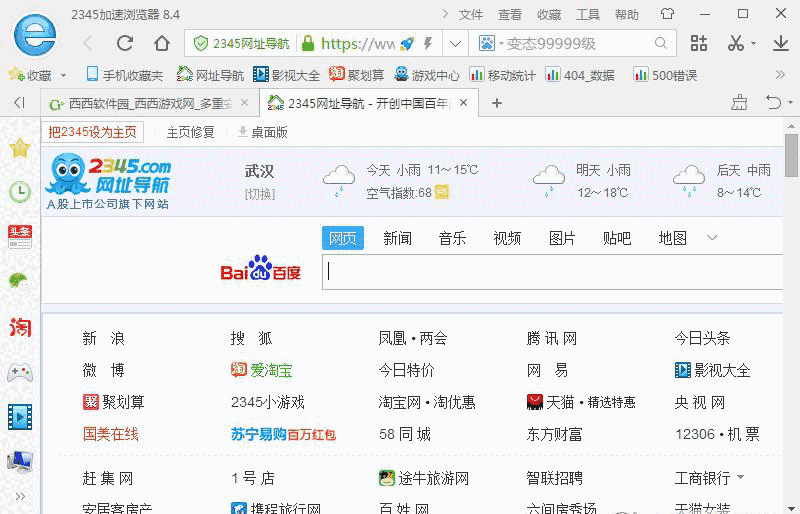The image size is (800, 514).
Task: Click the scissors screenshot tool icon
Action: [736, 43]
